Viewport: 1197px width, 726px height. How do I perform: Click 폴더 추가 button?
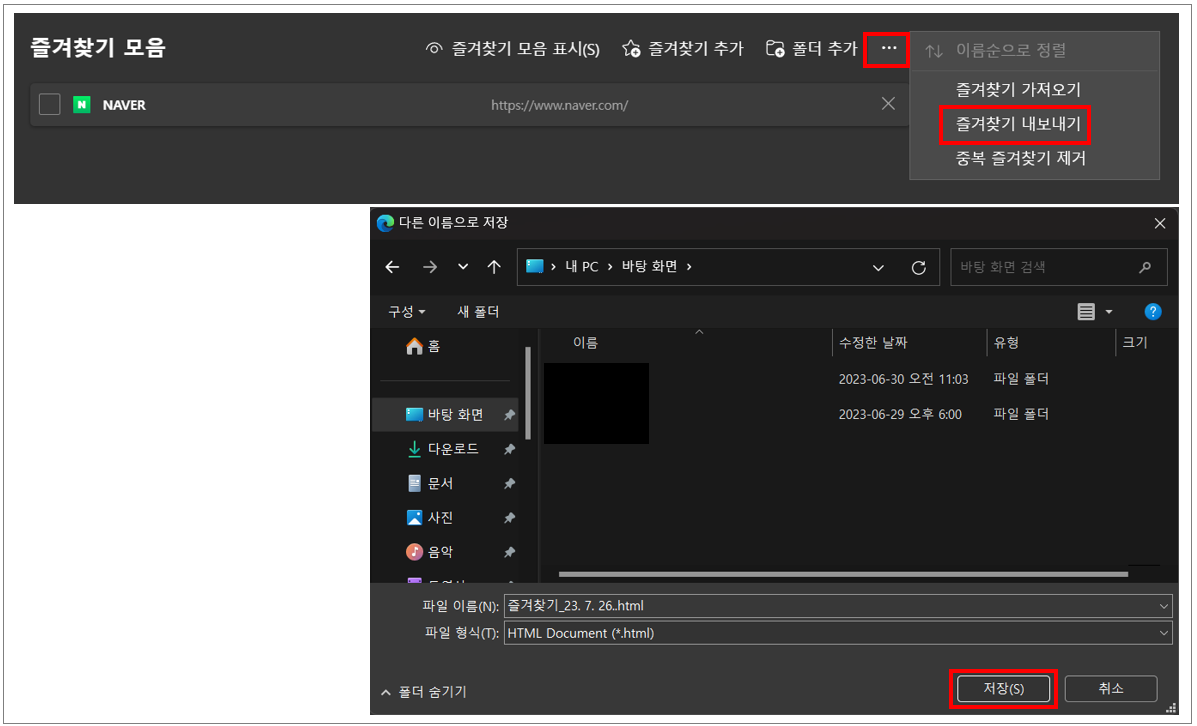(x=811, y=49)
